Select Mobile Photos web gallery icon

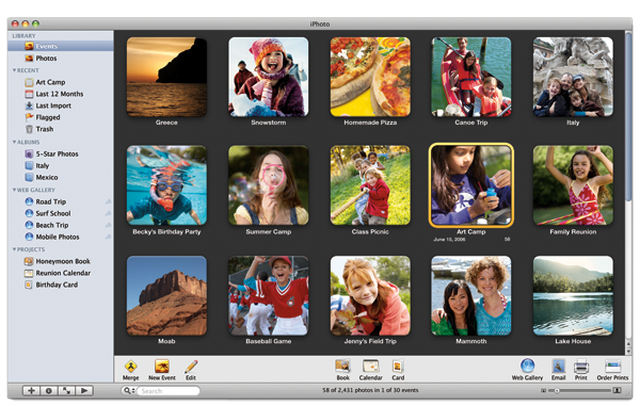(x=29, y=237)
